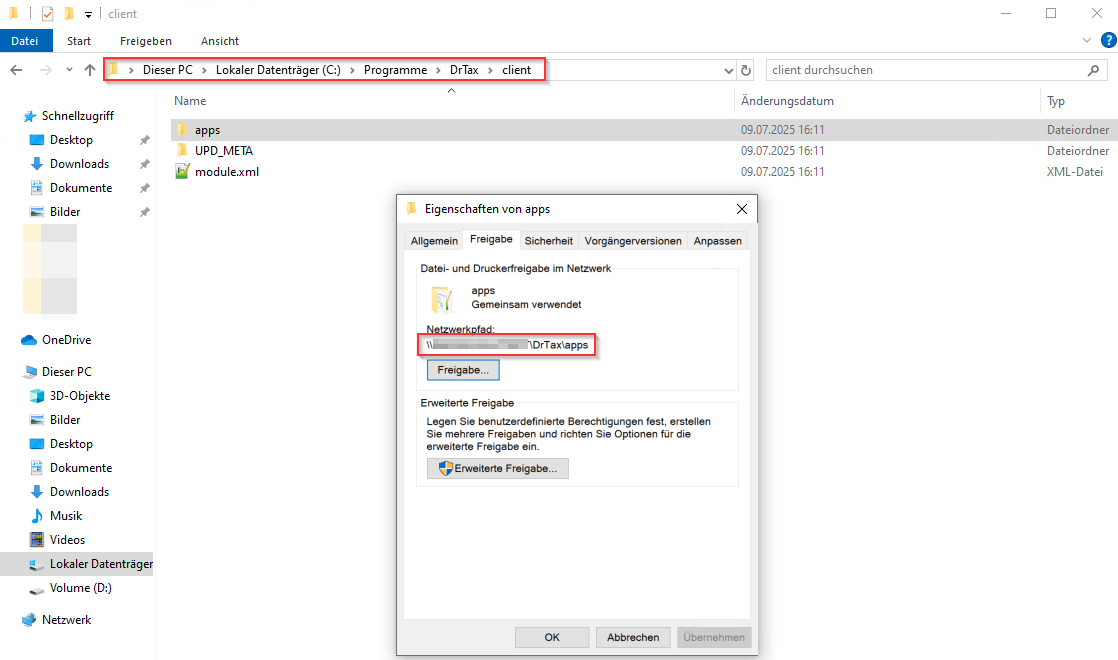Image resolution: width=1118 pixels, height=660 pixels.
Task: Click the Erweiterte Freigabe... button
Action: tap(498, 468)
